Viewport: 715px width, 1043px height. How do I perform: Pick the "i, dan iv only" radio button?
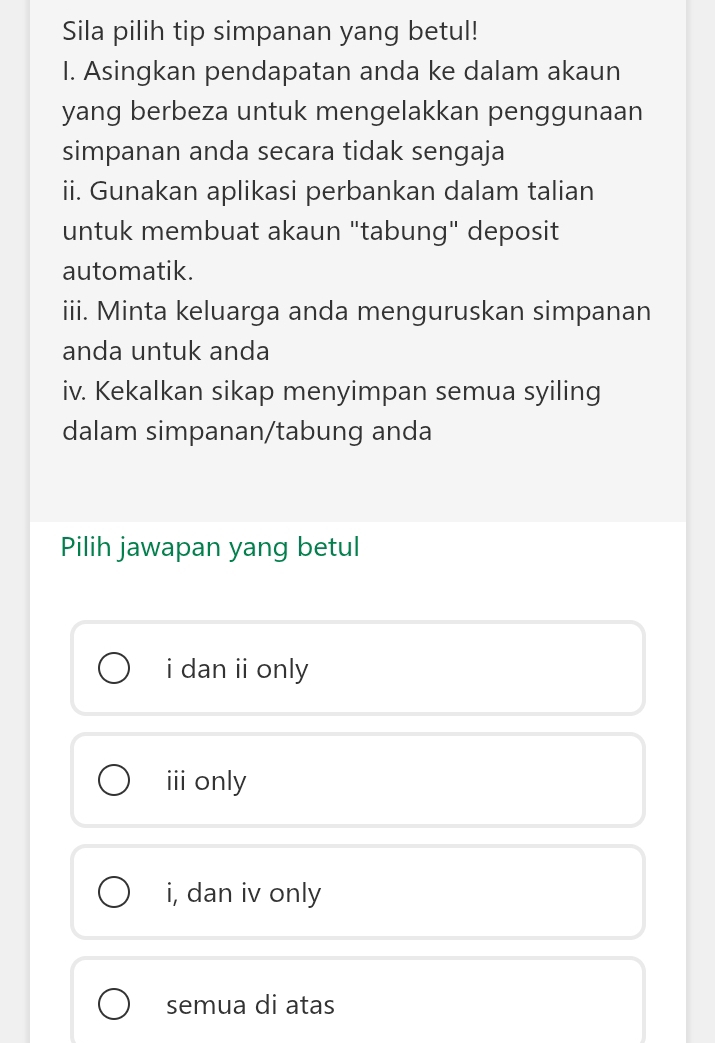pyautogui.click(x=114, y=893)
